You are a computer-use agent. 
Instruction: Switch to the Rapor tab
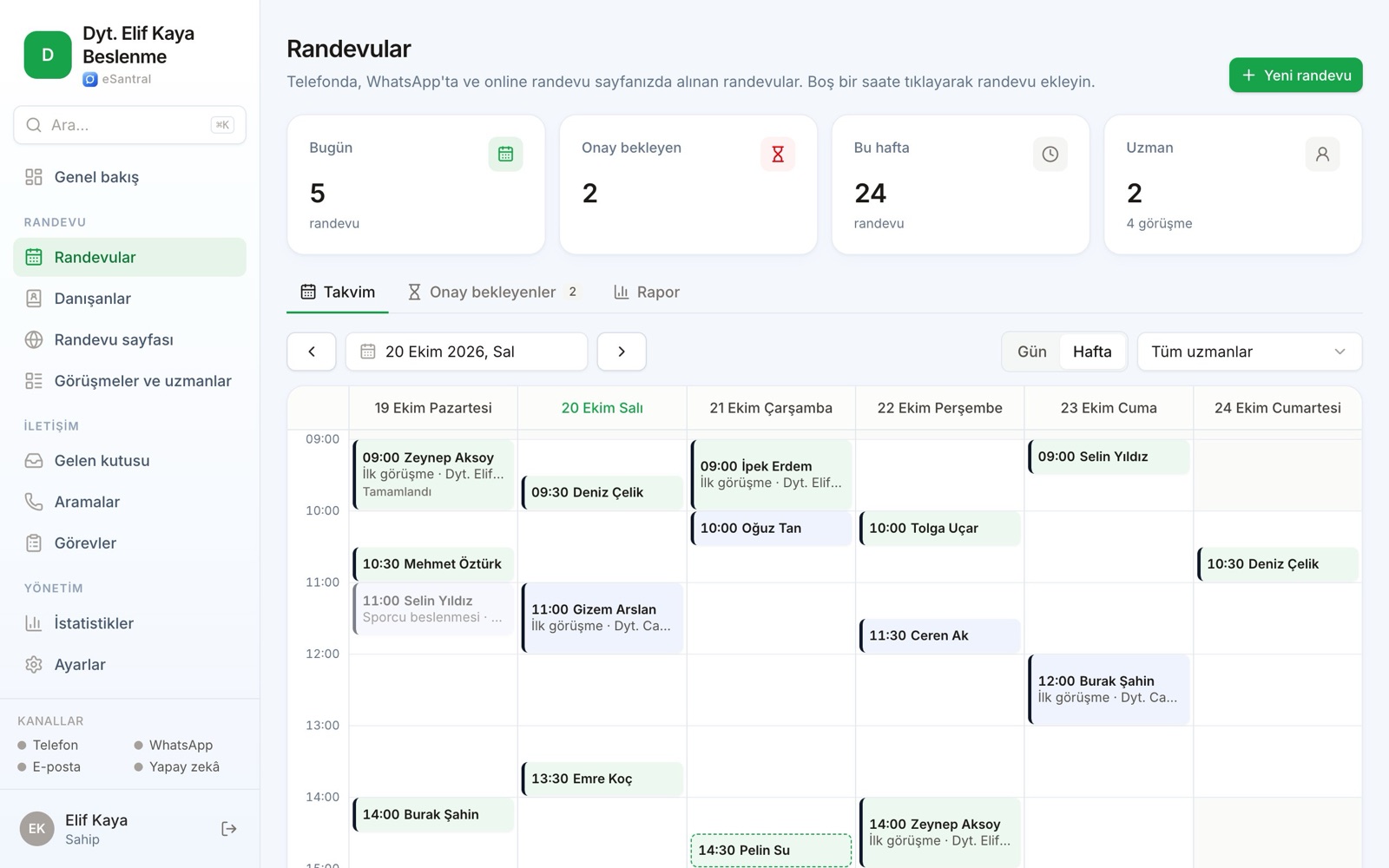tap(647, 293)
